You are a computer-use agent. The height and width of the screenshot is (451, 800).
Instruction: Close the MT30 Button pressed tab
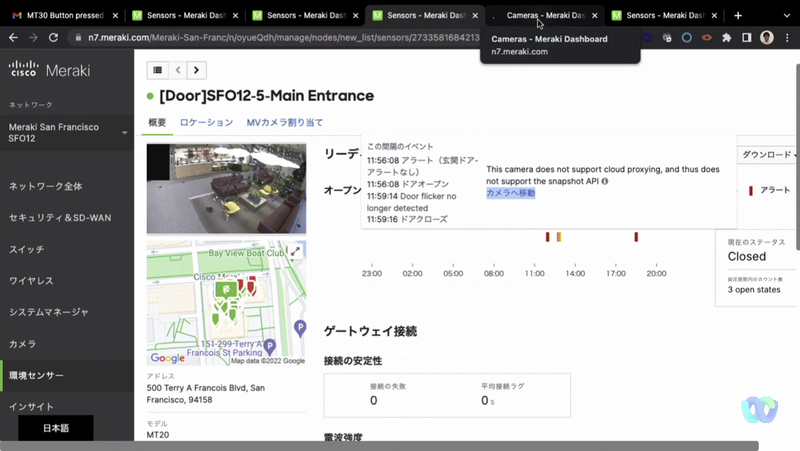point(115,16)
